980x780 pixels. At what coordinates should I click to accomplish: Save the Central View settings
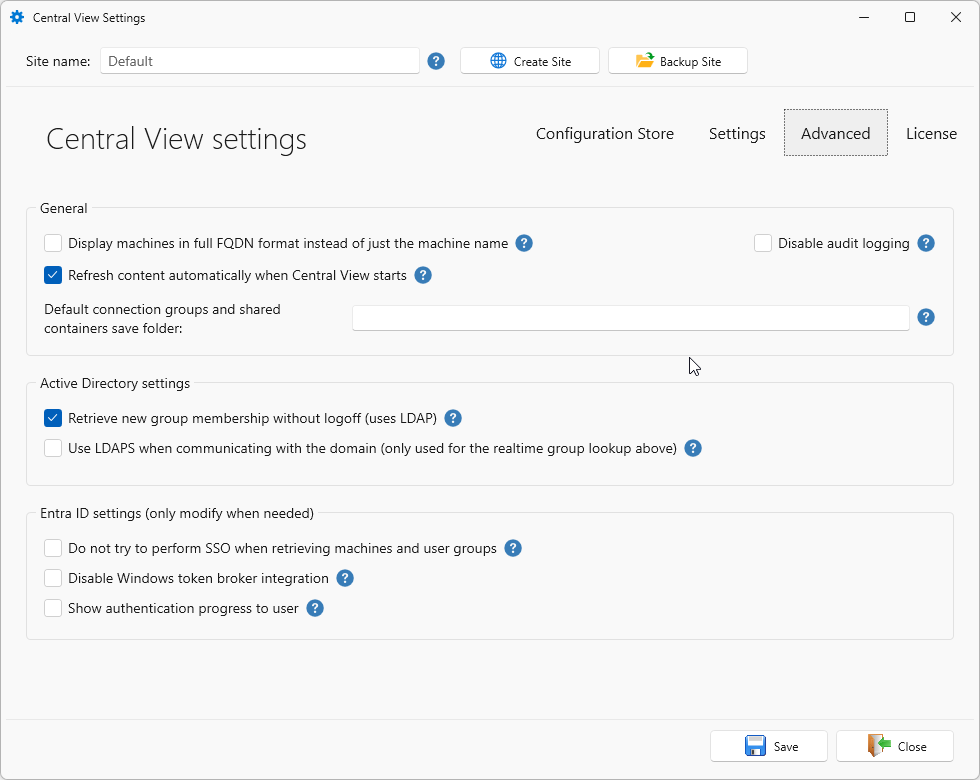point(769,746)
